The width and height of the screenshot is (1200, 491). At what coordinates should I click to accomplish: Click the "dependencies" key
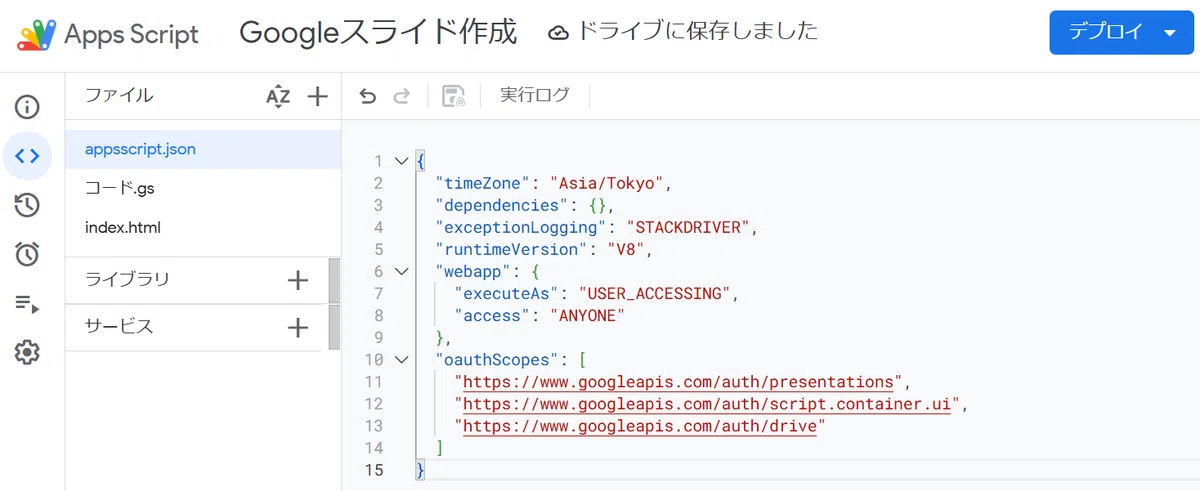pos(503,205)
